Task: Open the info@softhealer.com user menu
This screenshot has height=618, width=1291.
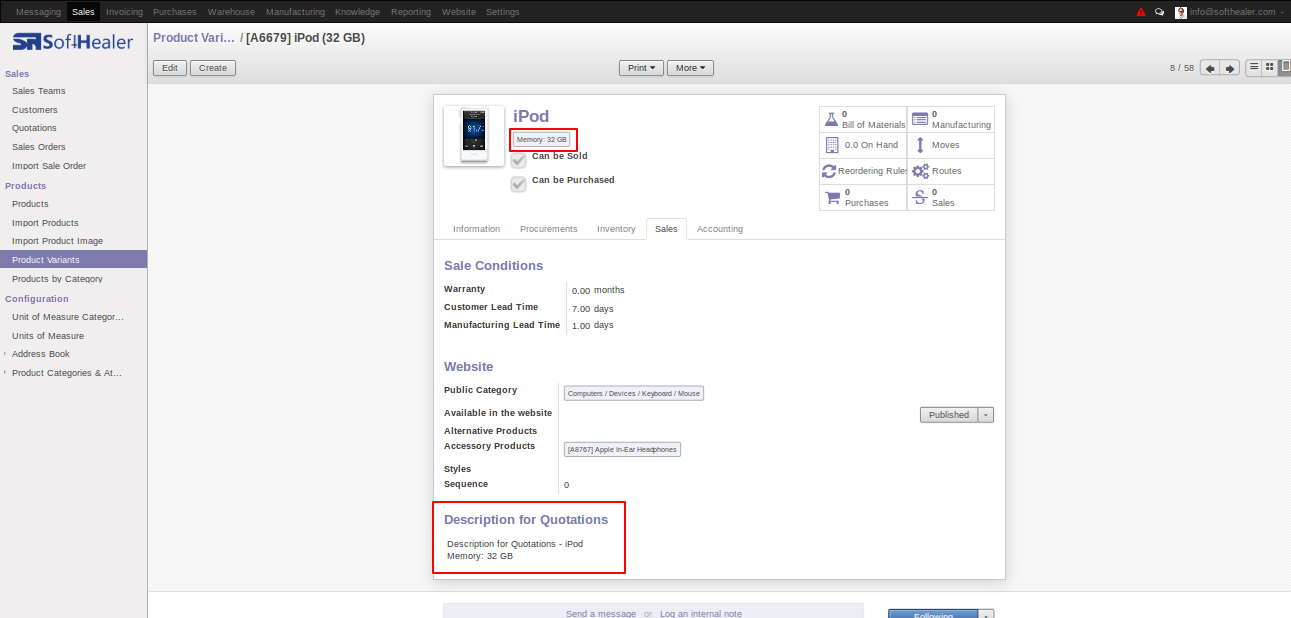Action: [x=1236, y=12]
